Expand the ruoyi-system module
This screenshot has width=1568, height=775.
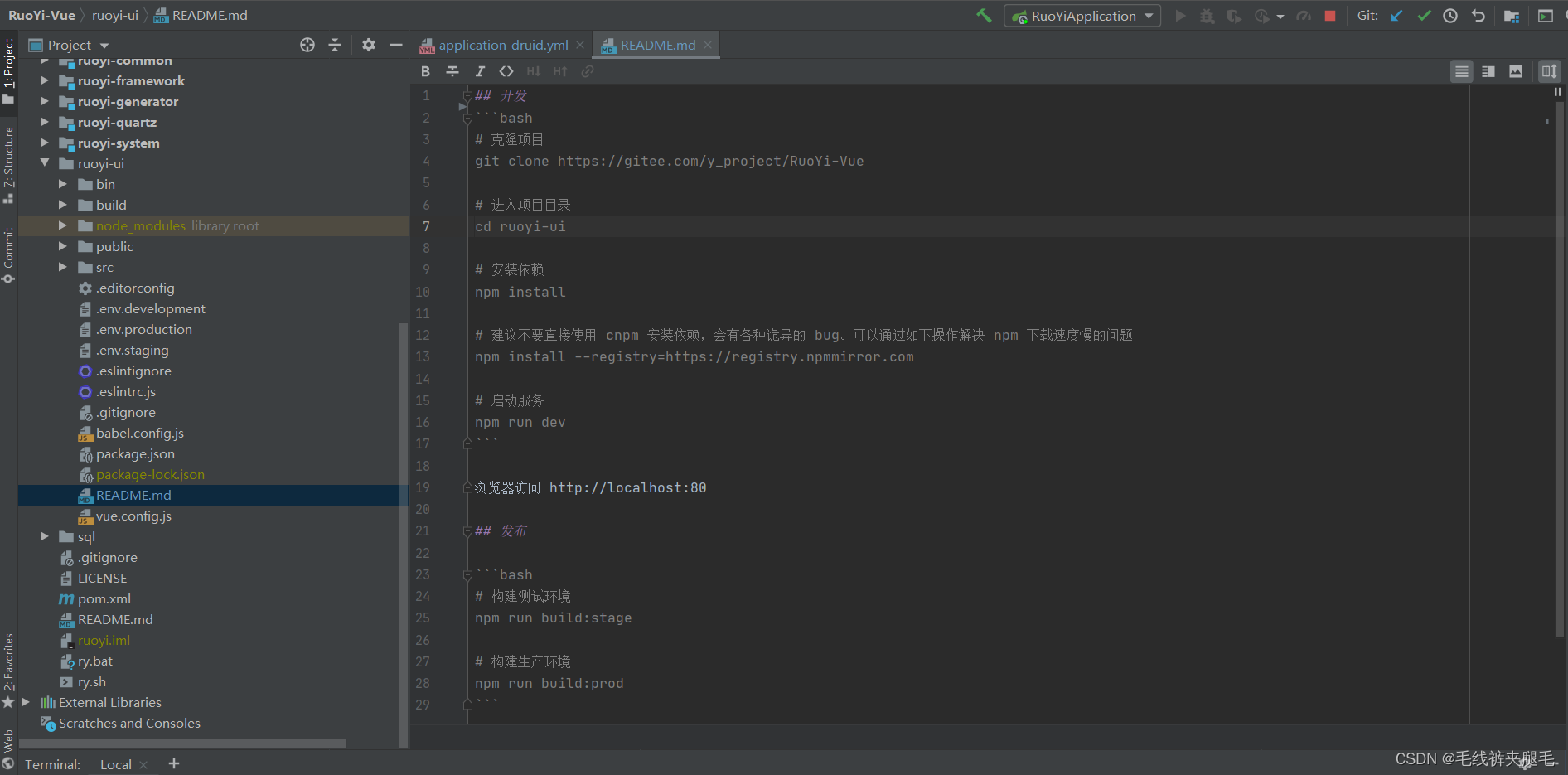(45, 143)
